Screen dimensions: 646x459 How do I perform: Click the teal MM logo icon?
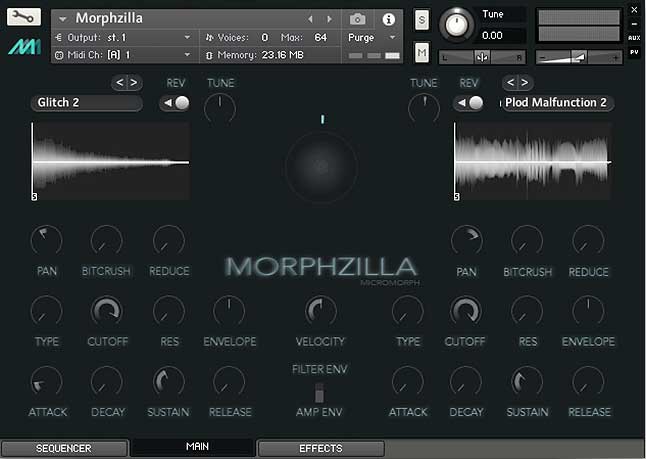pos(24,47)
